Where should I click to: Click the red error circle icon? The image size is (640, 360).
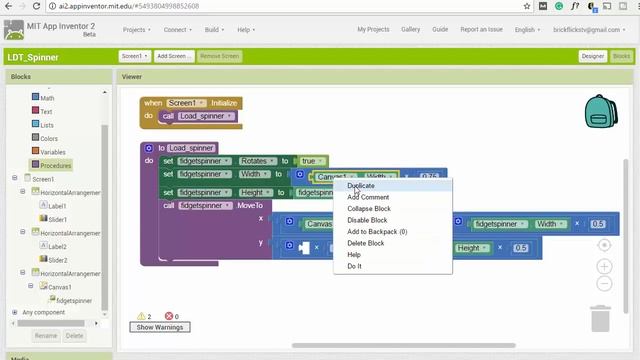[169, 316]
